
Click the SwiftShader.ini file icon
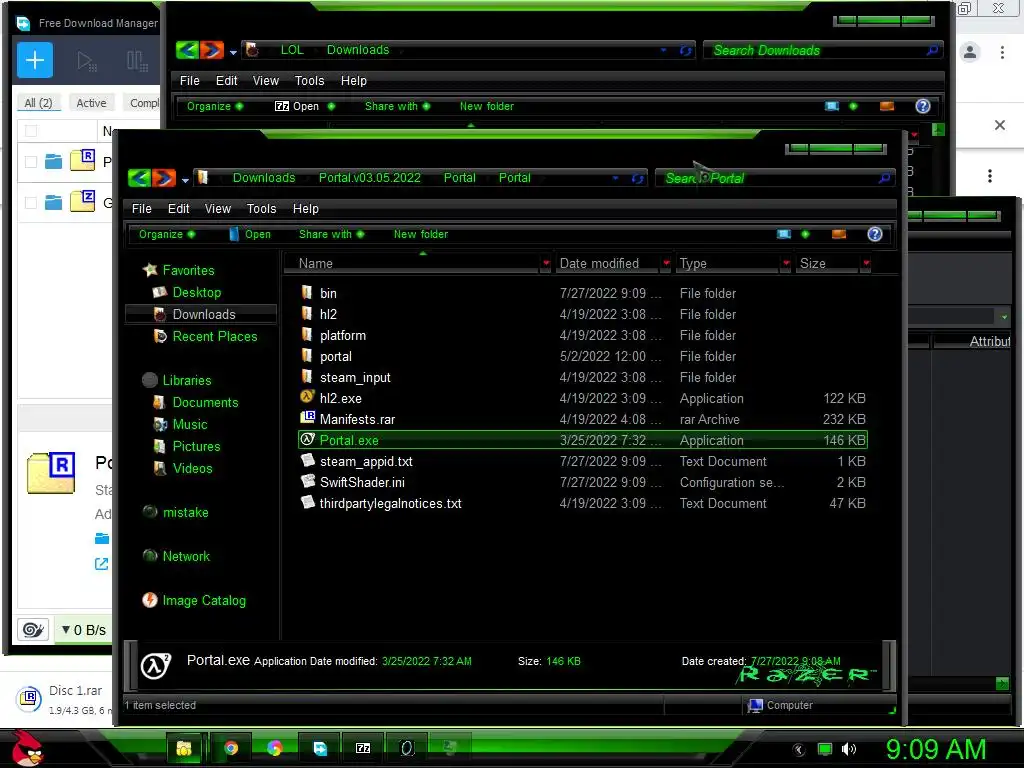click(x=307, y=481)
